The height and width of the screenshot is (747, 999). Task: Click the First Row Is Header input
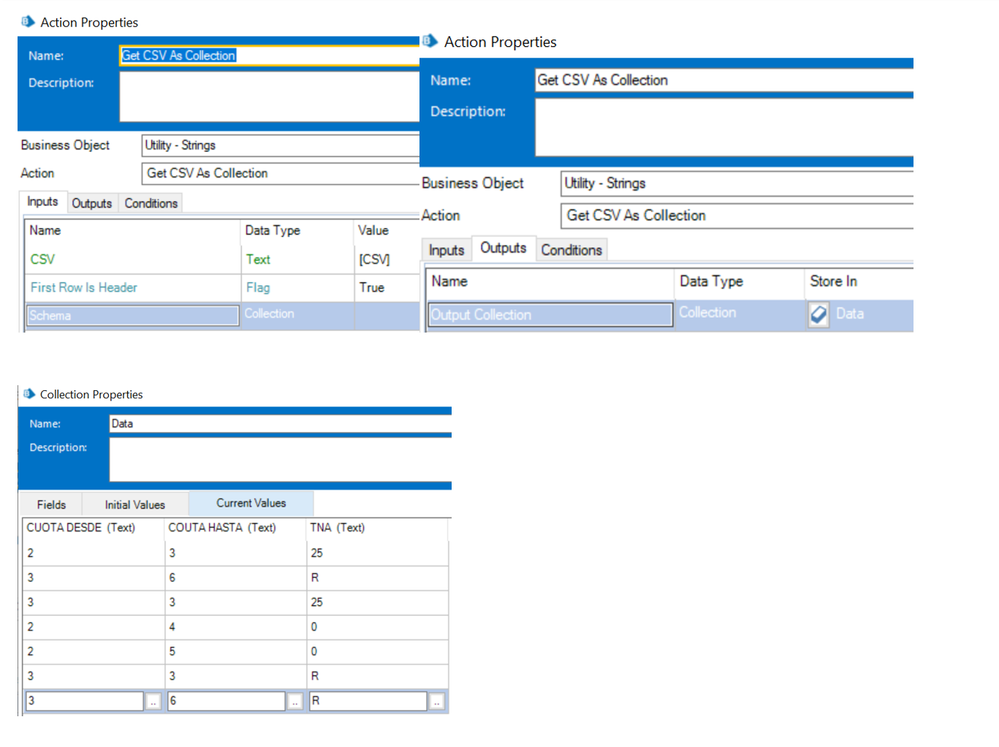[x=84, y=287]
